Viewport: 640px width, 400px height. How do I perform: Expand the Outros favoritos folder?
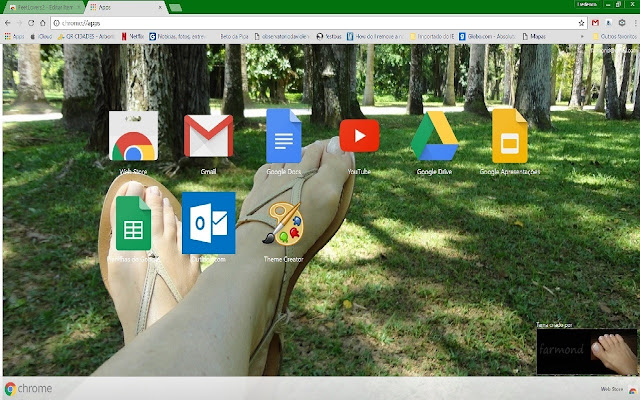click(615, 36)
